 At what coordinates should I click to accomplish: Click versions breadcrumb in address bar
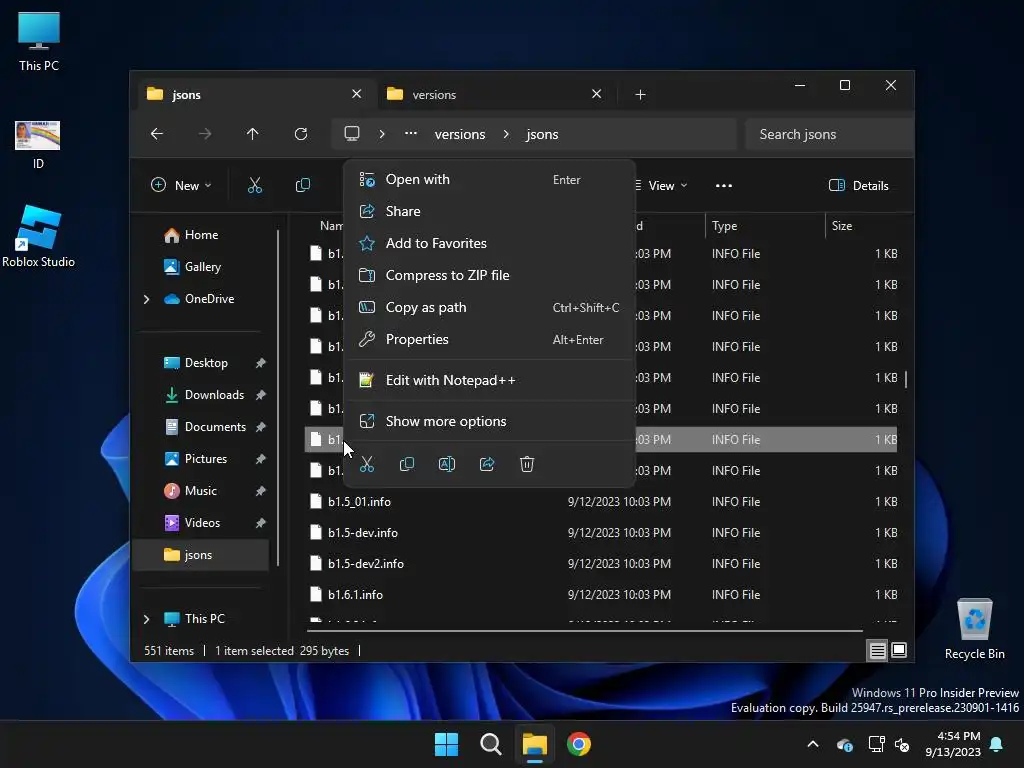coord(460,134)
